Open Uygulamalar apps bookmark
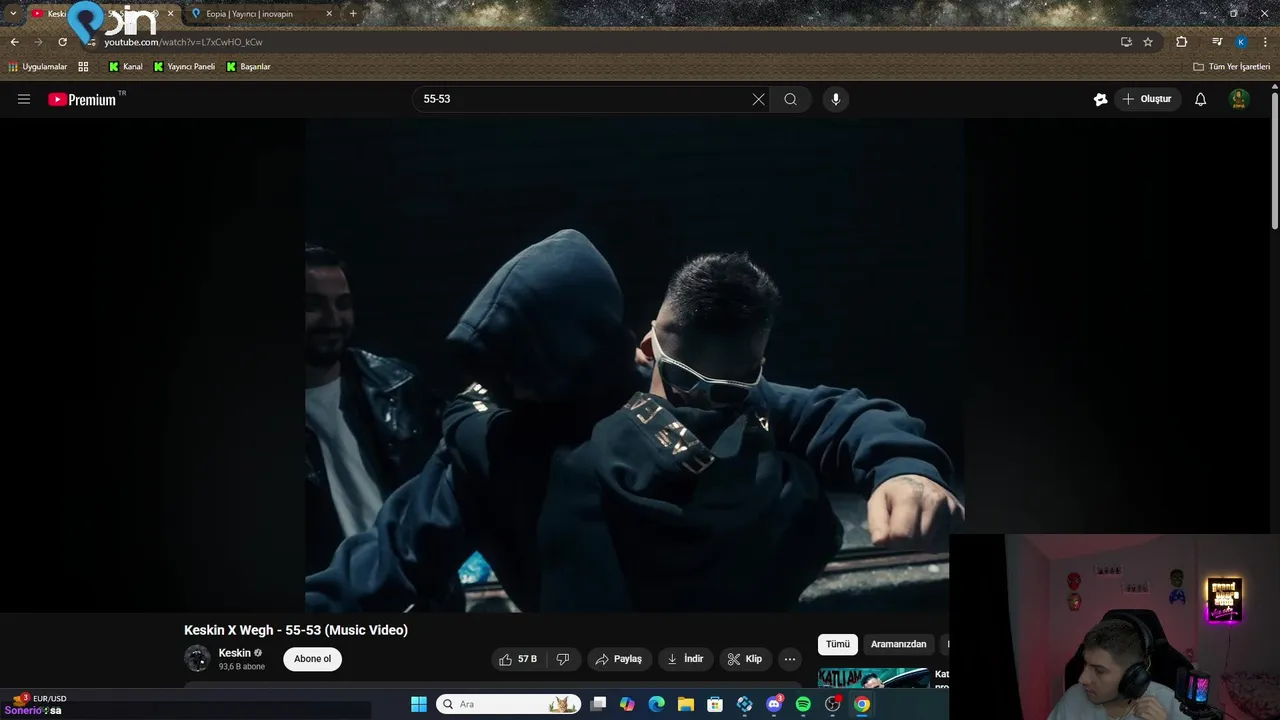Image resolution: width=1280 pixels, height=720 pixels. pos(38,67)
